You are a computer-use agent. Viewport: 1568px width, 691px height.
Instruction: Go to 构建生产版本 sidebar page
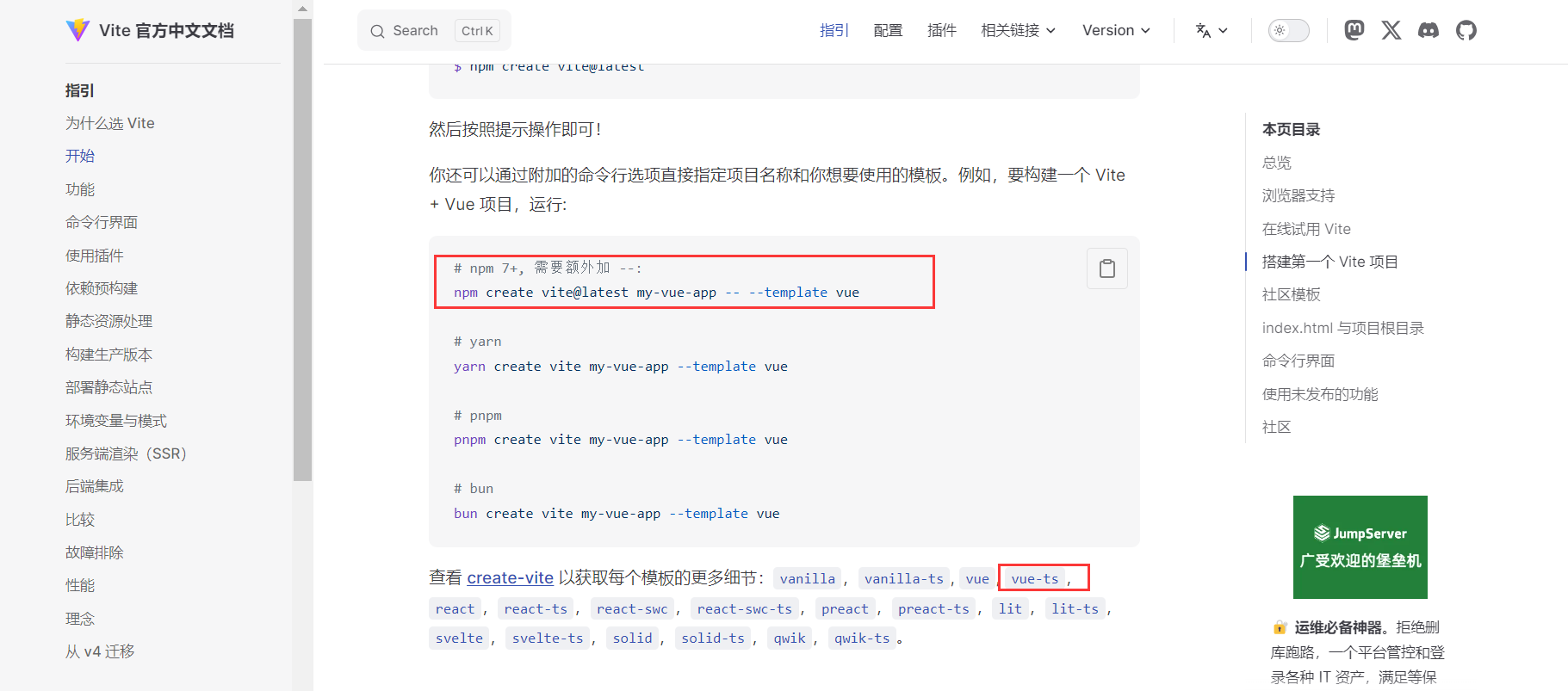(109, 355)
